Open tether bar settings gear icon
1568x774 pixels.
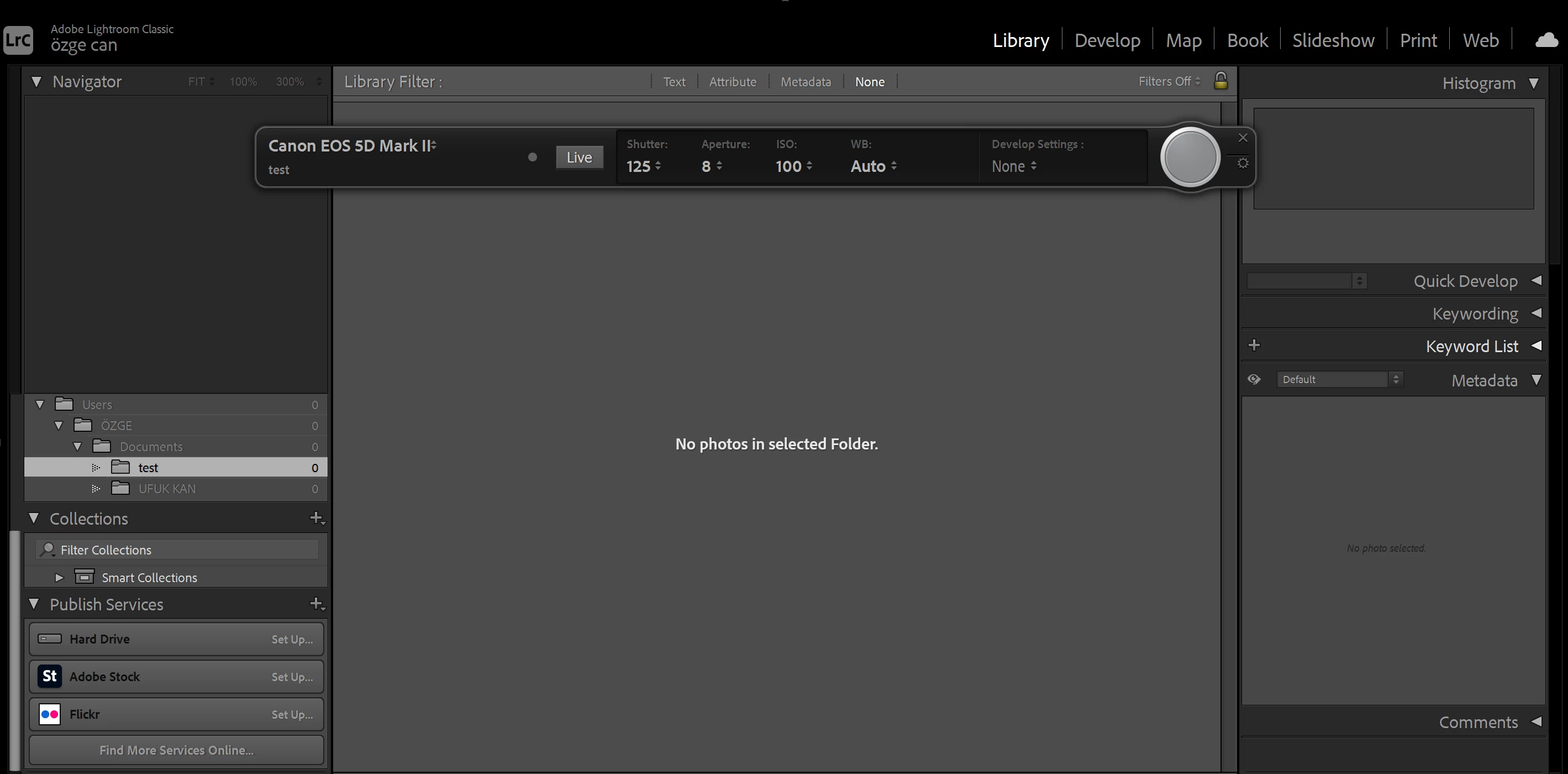pyautogui.click(x=1243, y=163)
